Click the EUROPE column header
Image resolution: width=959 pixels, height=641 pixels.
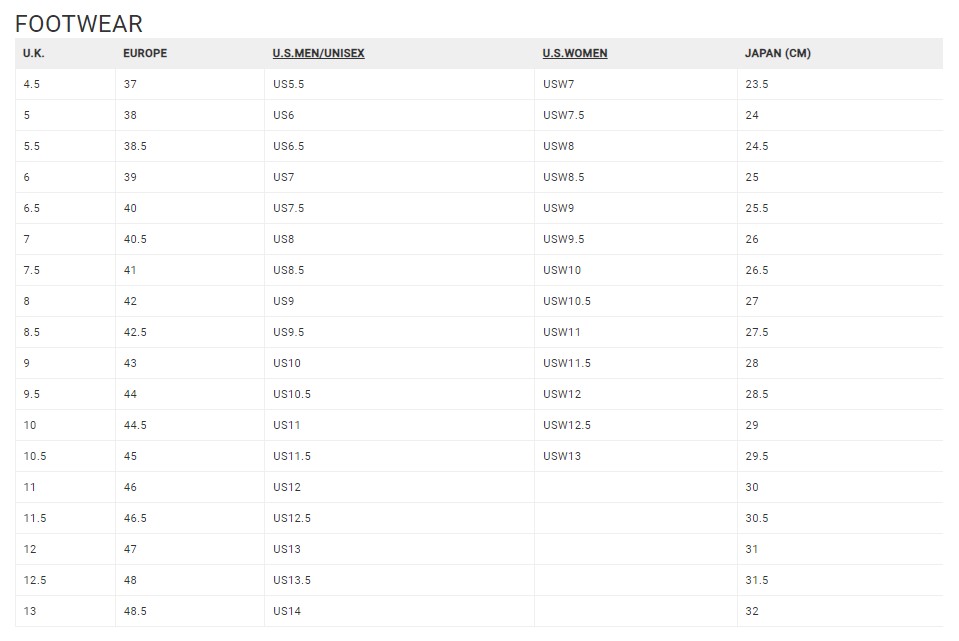click(x=145, y=54)
